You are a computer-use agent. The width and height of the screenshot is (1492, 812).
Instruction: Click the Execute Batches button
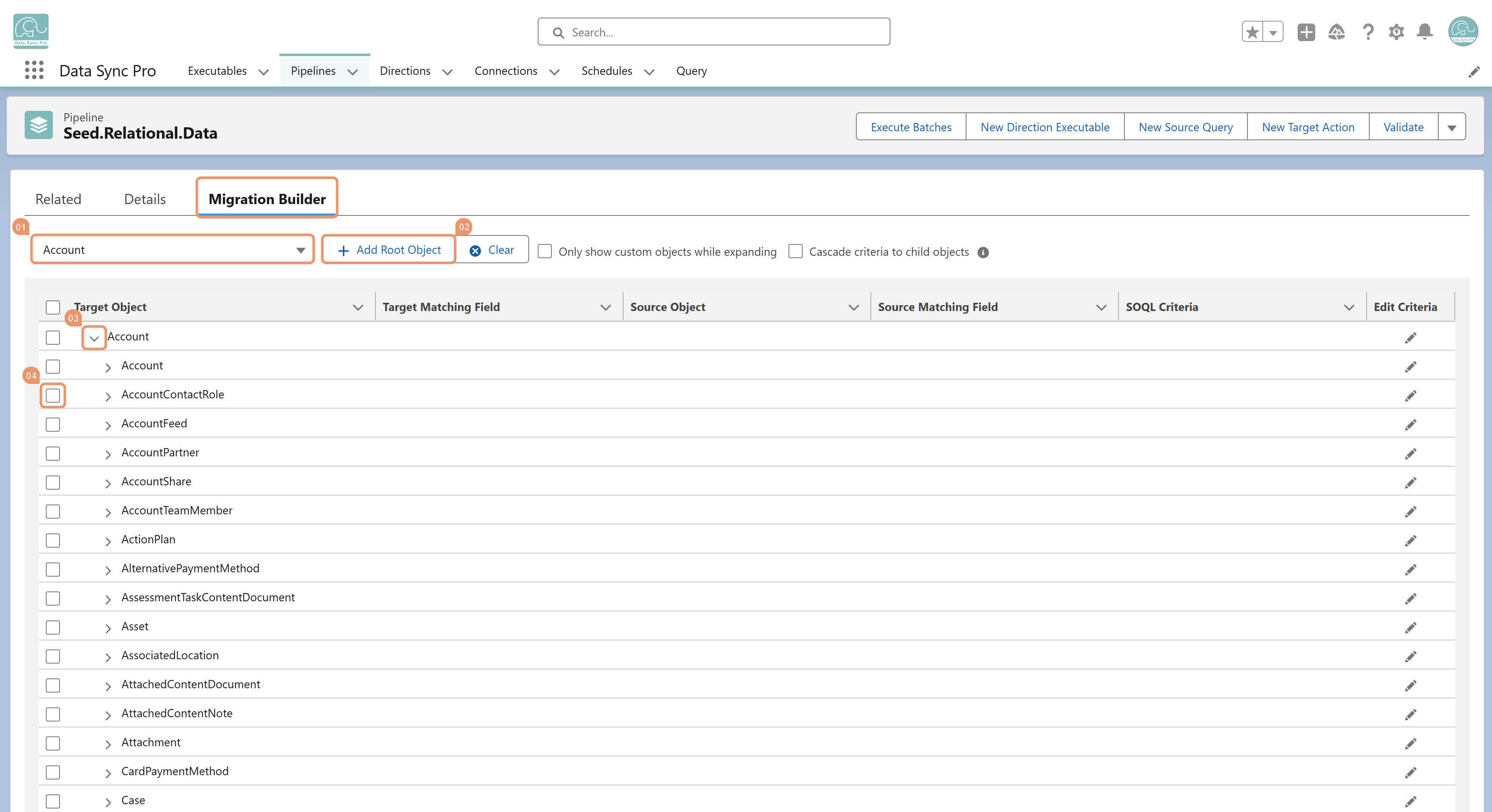911,127
